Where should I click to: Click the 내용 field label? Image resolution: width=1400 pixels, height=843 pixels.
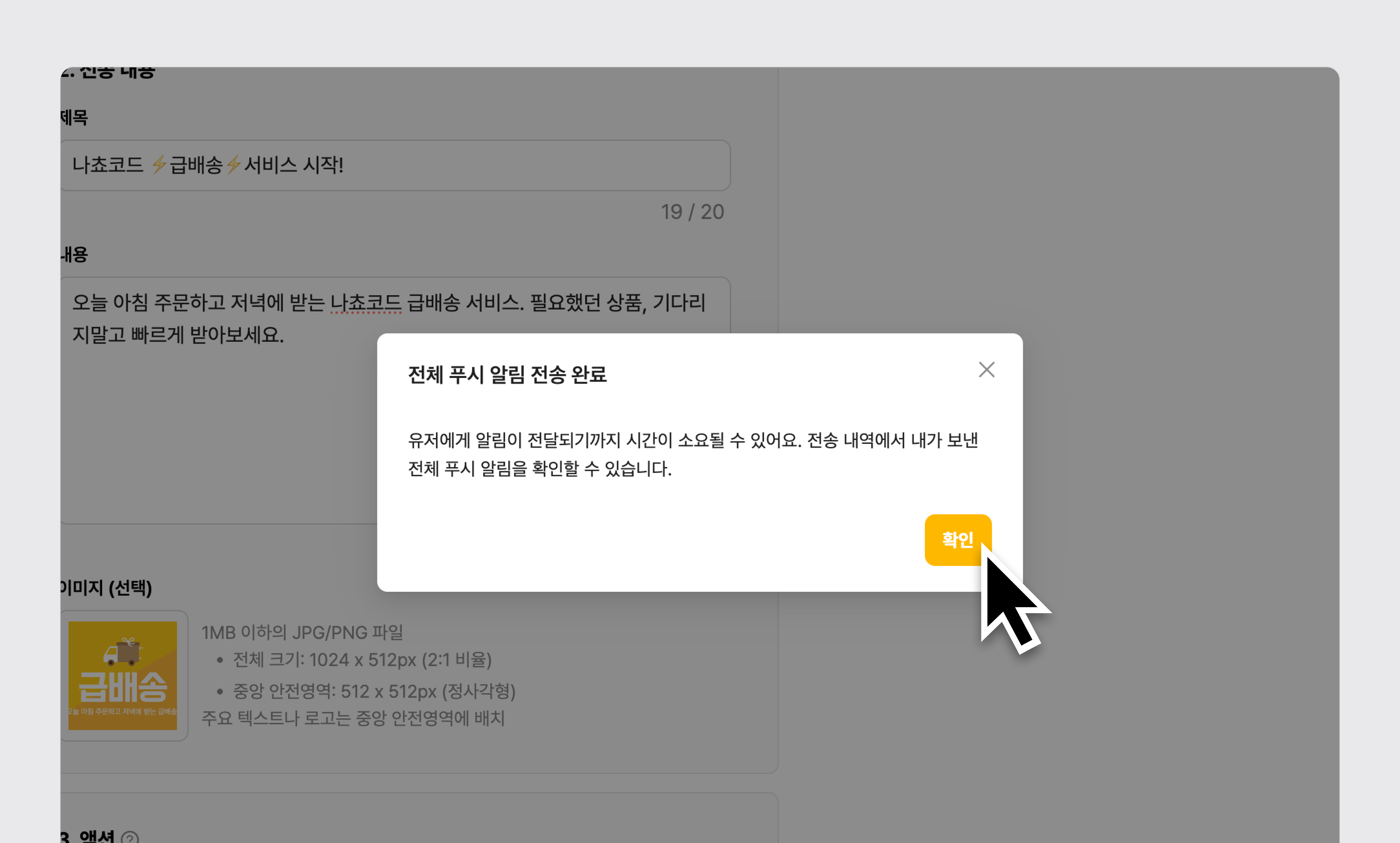point(74,255)
